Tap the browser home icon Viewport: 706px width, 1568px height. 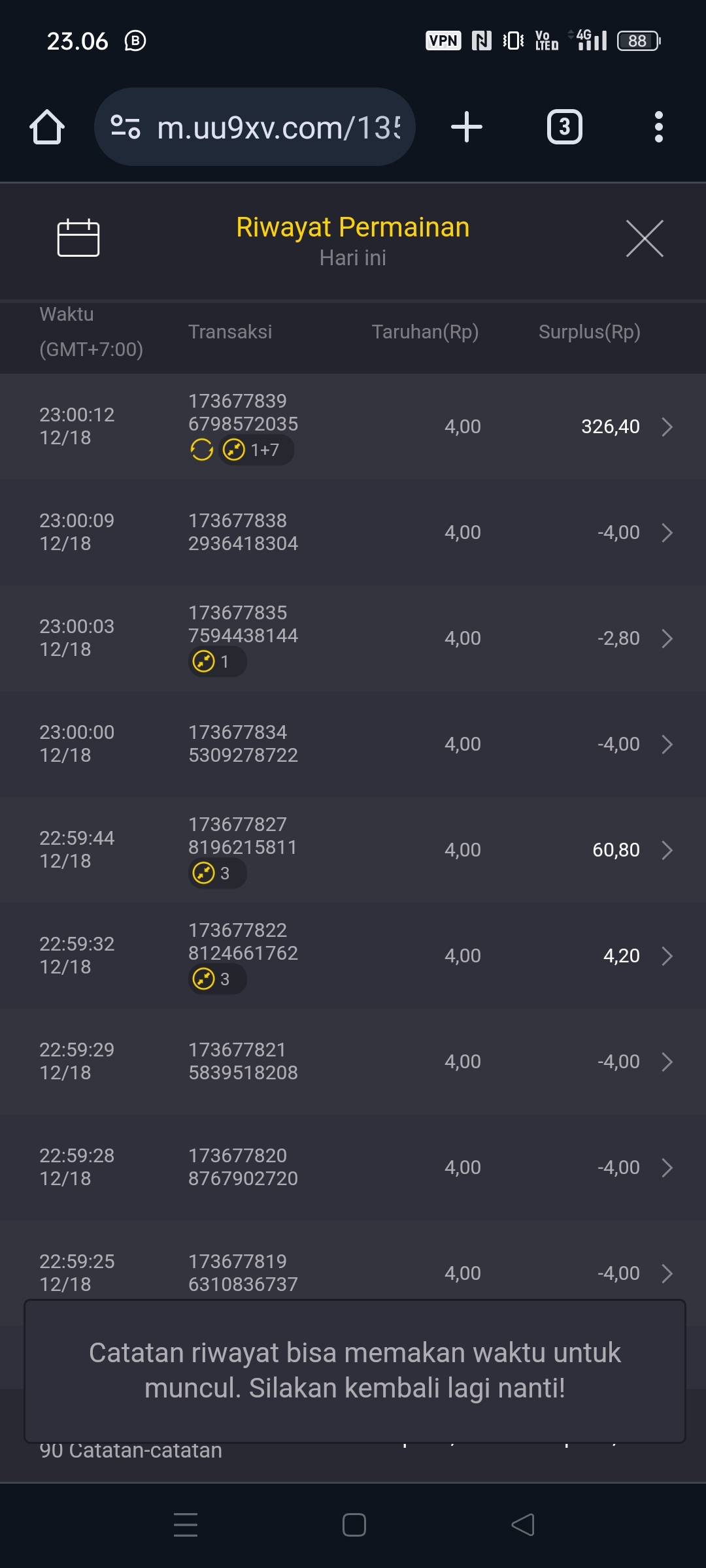tap(47, 127)
